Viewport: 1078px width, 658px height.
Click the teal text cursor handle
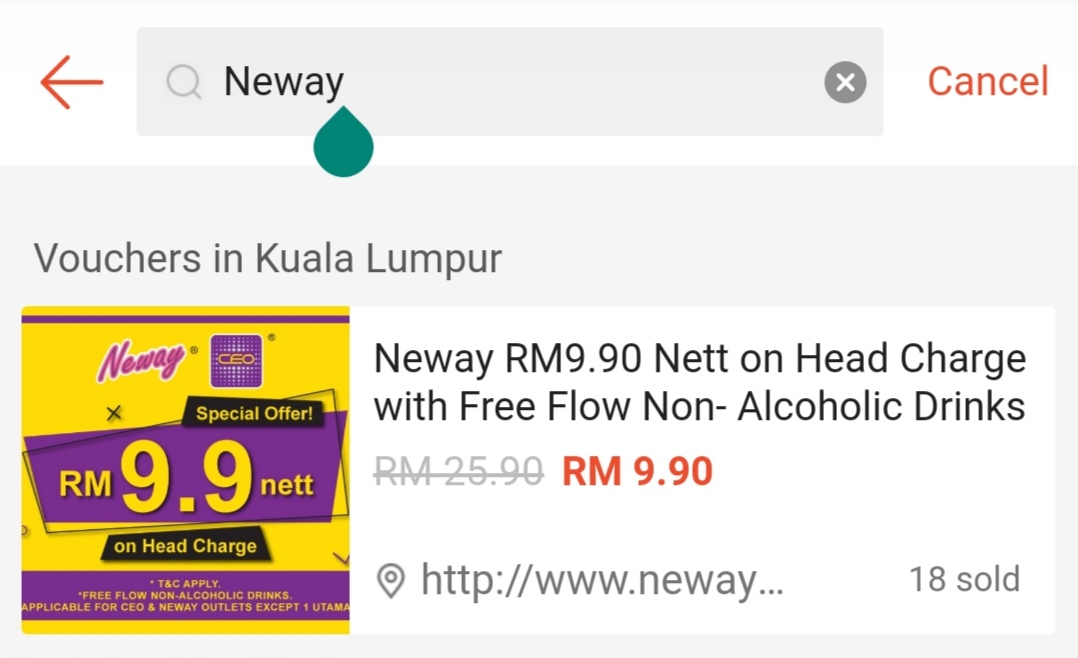(x=343, y=142)
